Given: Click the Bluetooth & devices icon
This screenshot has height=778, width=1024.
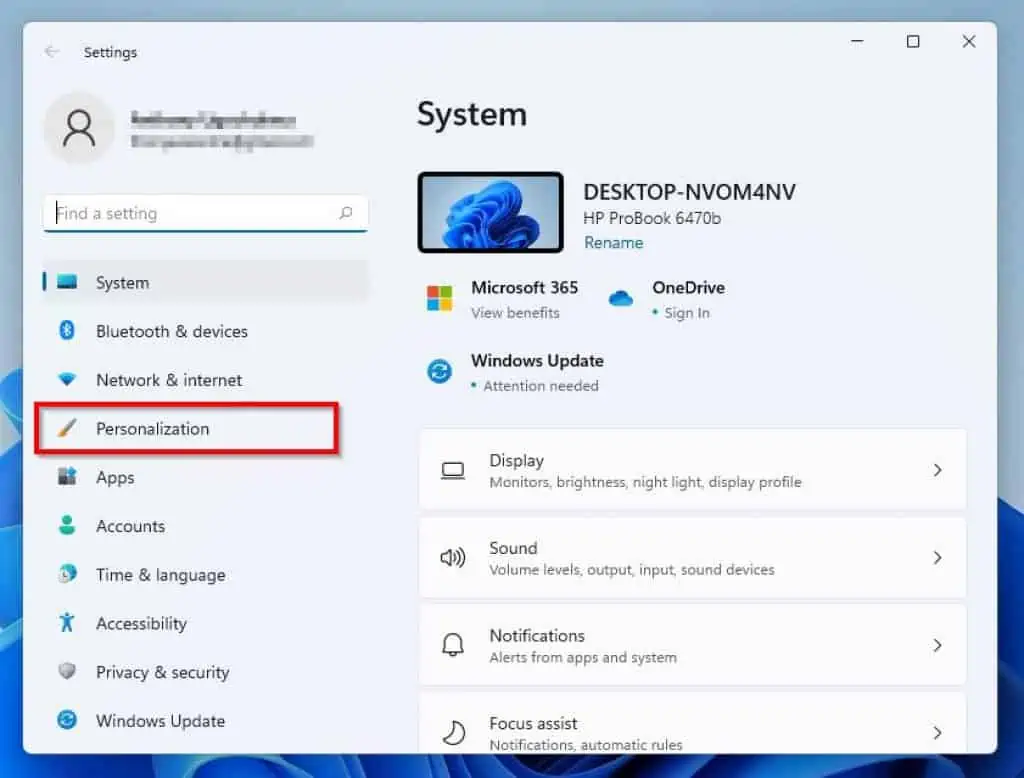Looking at the screenshot, I should 67,331.
